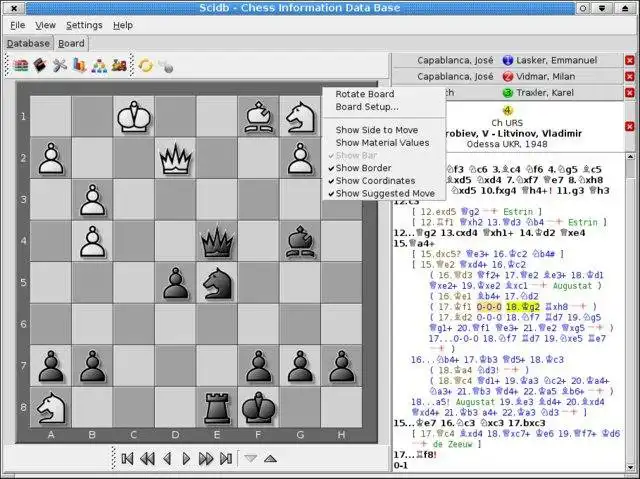
Task: Close the Lasker, Emmanuel game tab
Action: click(630, 60)
